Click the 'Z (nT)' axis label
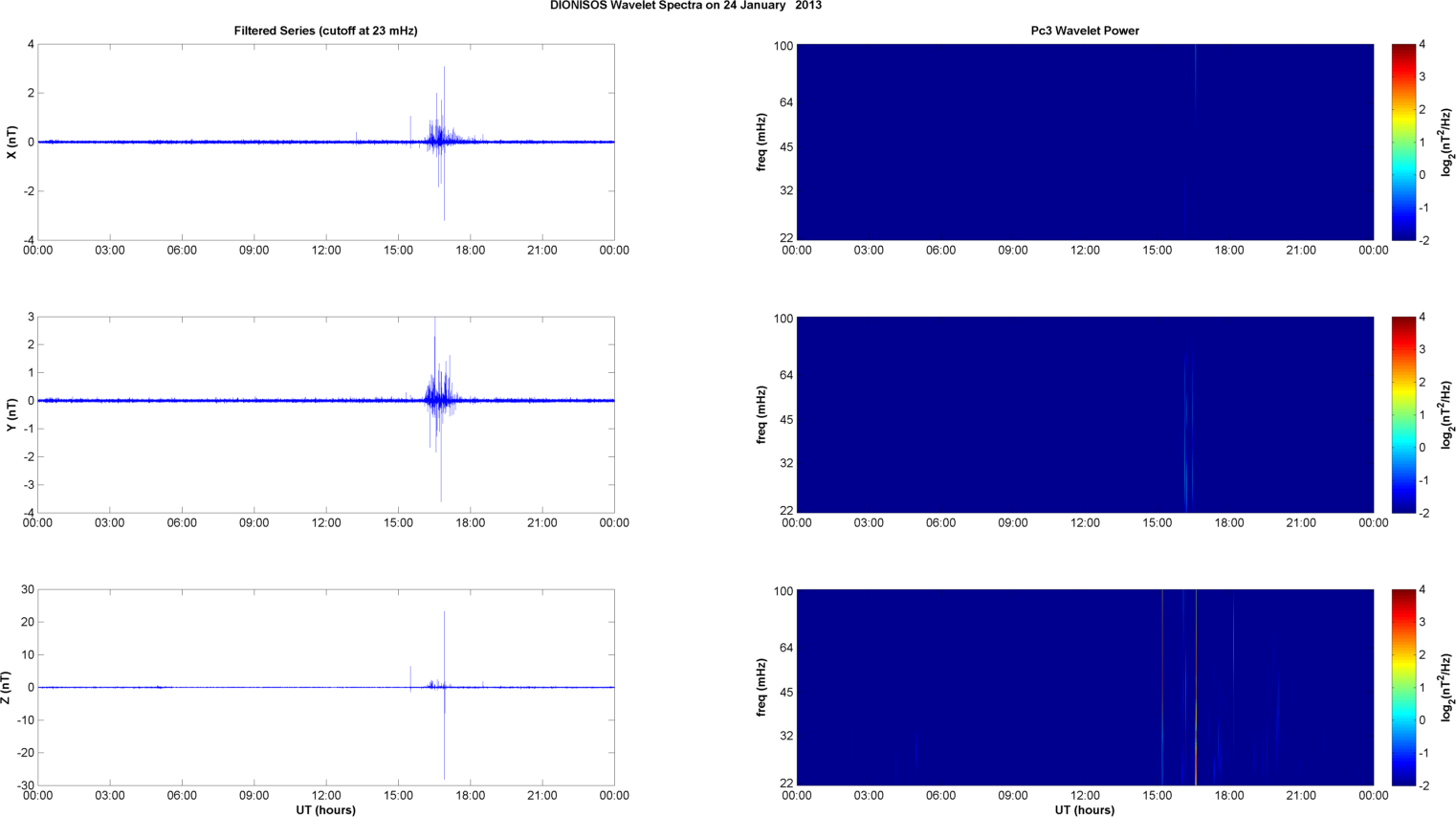The width and height of the screenshot is (1456, 817). [x=6, y=687]
